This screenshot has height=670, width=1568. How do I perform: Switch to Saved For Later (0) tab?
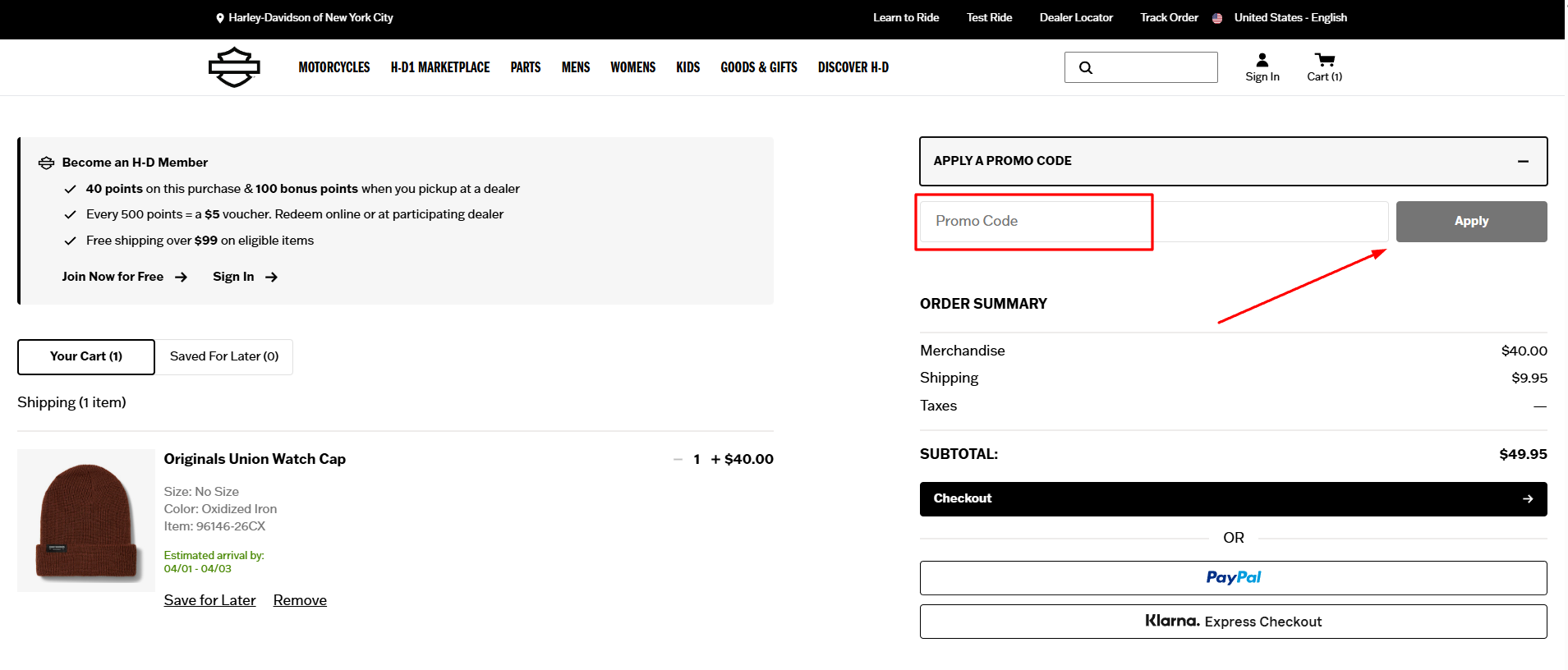[x=224, y=357]
